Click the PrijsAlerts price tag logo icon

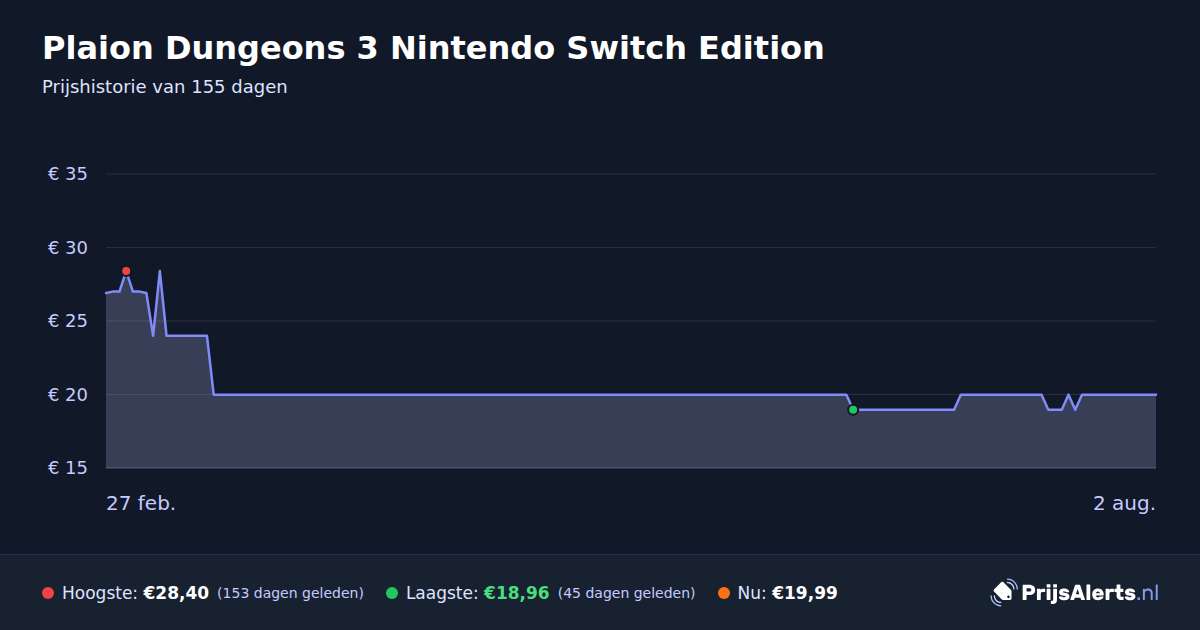tap(1003, 593)
